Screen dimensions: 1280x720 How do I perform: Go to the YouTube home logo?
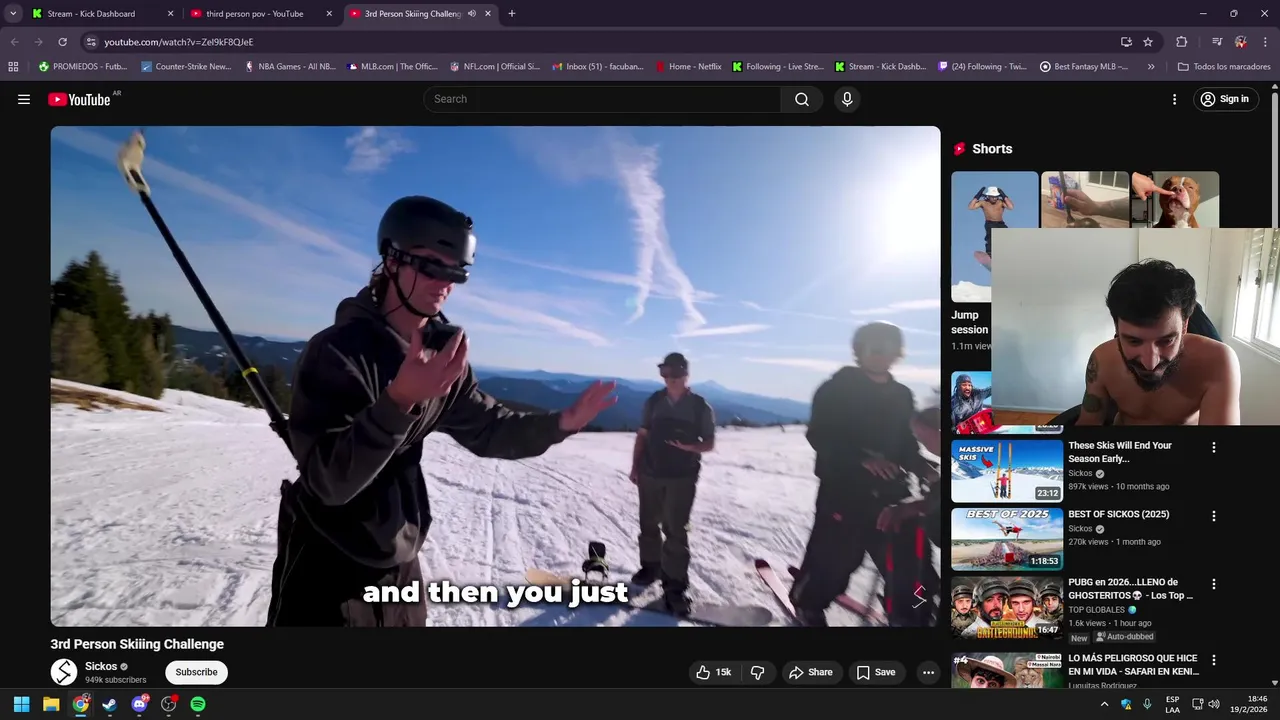pyautogui.click(x=79, y=99)
